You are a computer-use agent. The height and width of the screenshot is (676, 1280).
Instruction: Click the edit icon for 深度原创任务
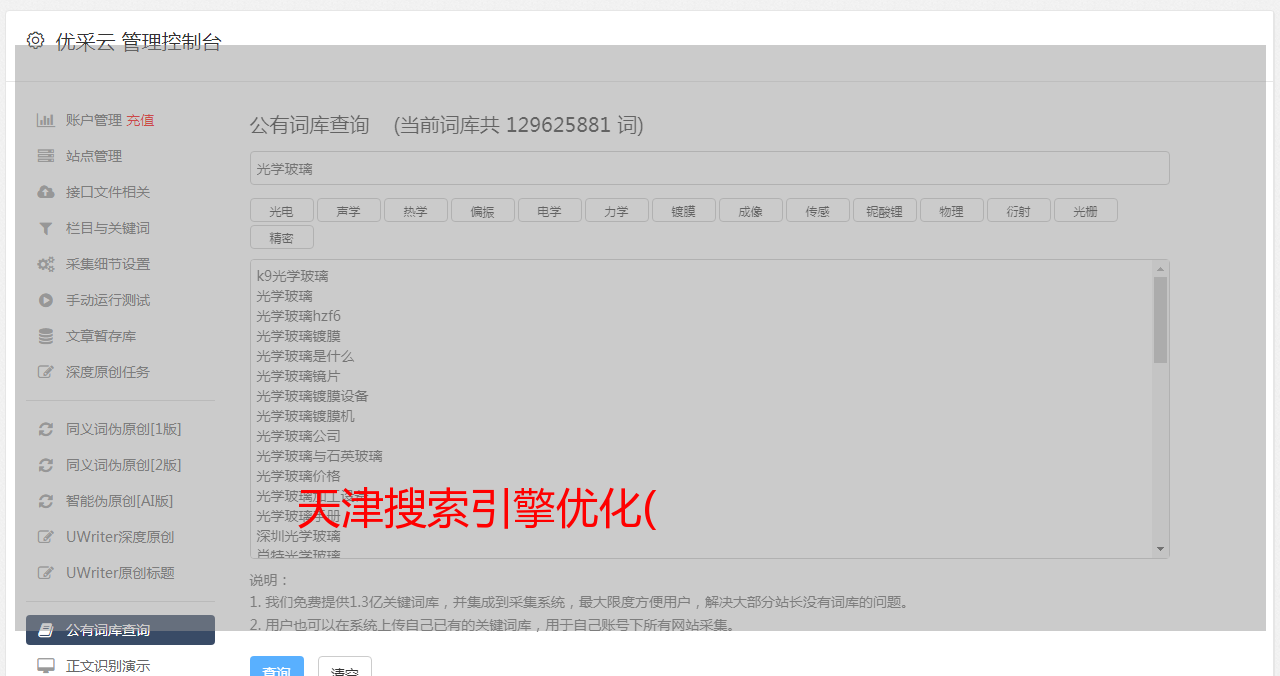click(x=46, y=372)
